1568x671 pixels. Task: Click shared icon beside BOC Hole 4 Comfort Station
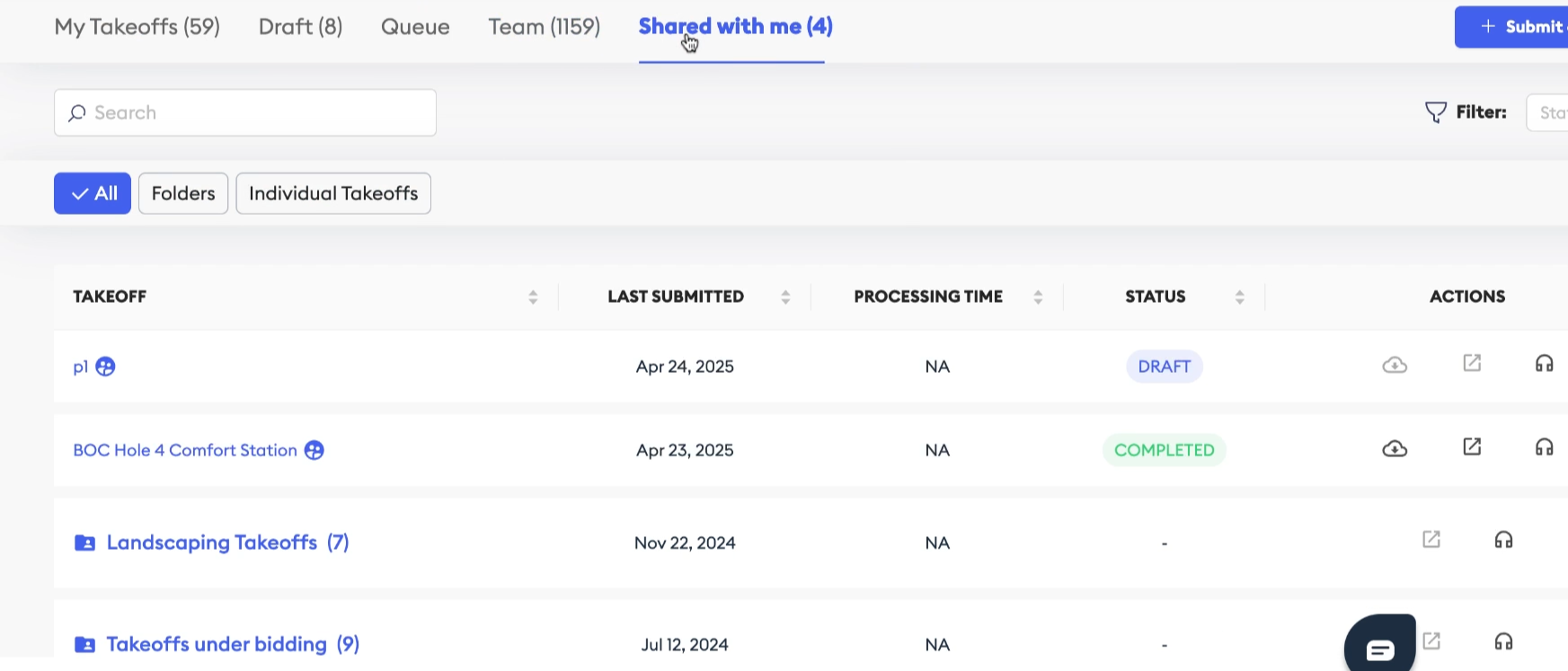click(314, 450)
